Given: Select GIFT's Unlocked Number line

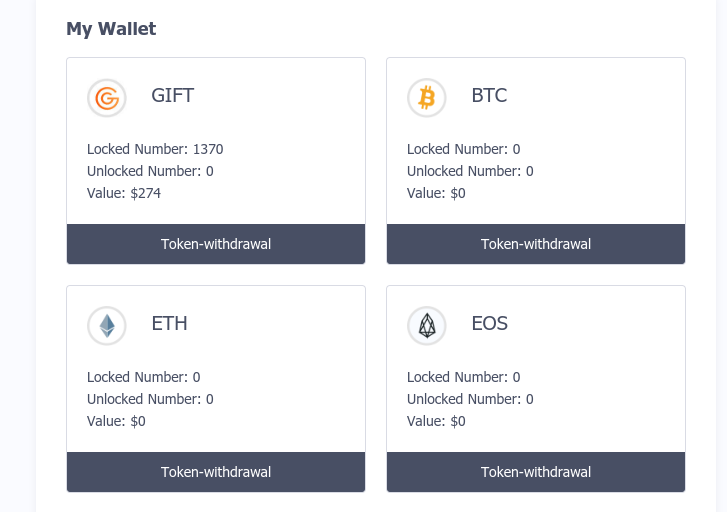Looking at the screenshot, I should click(150, 171).
